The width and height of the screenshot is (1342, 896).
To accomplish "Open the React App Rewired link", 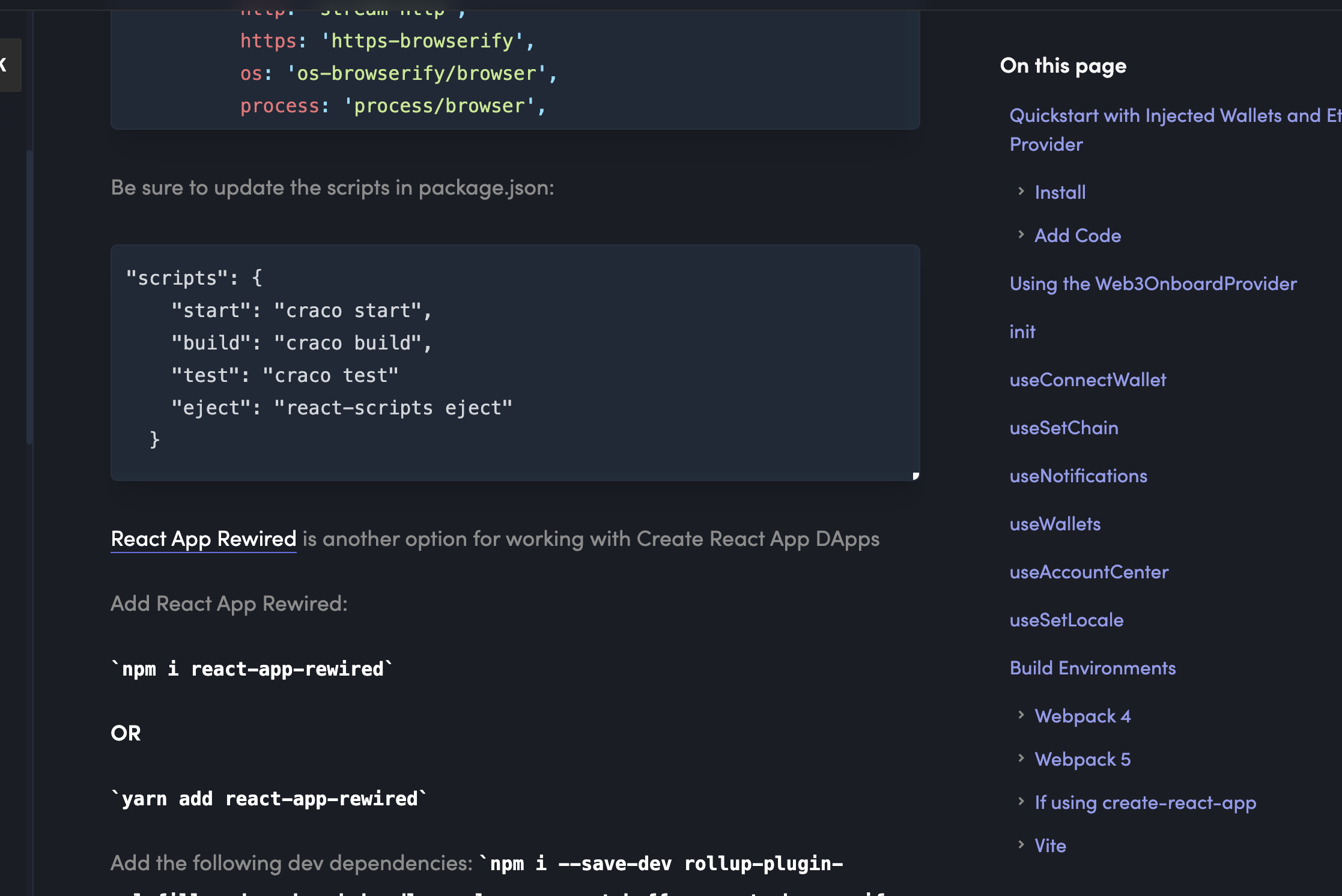I will coord(203,539).
